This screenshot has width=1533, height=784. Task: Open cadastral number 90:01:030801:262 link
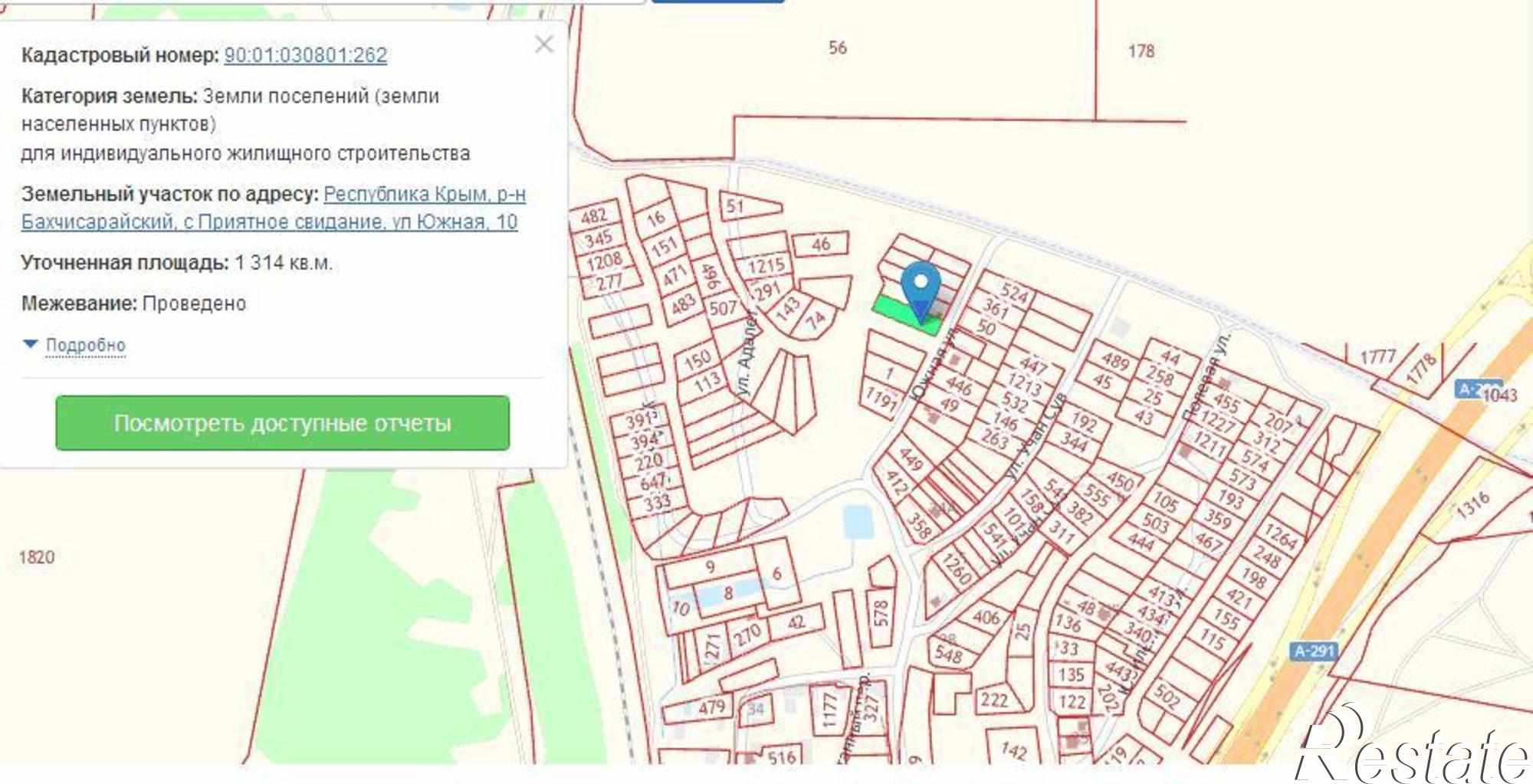coord(305,55)
